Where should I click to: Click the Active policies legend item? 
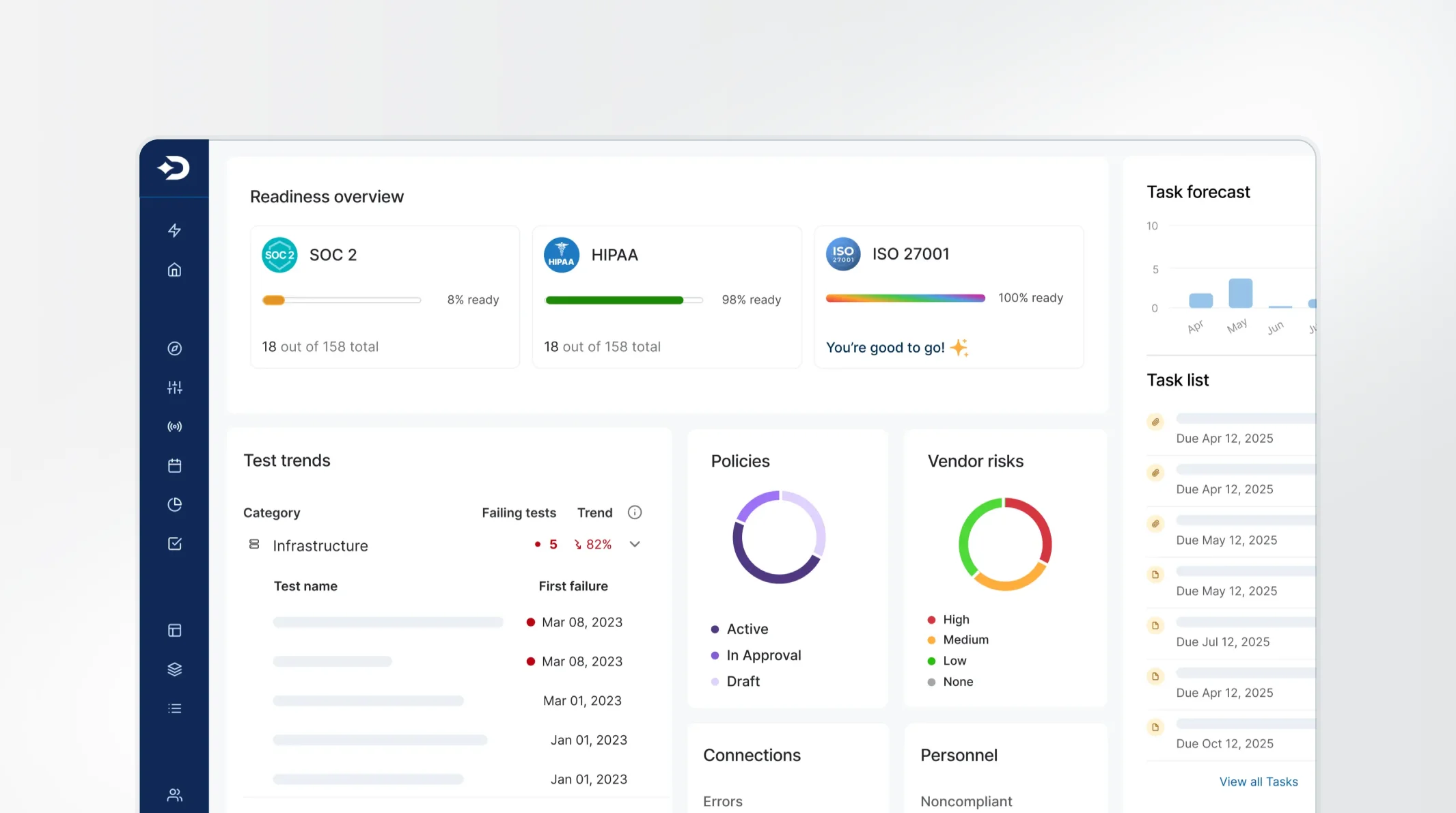tap(747, 629)
